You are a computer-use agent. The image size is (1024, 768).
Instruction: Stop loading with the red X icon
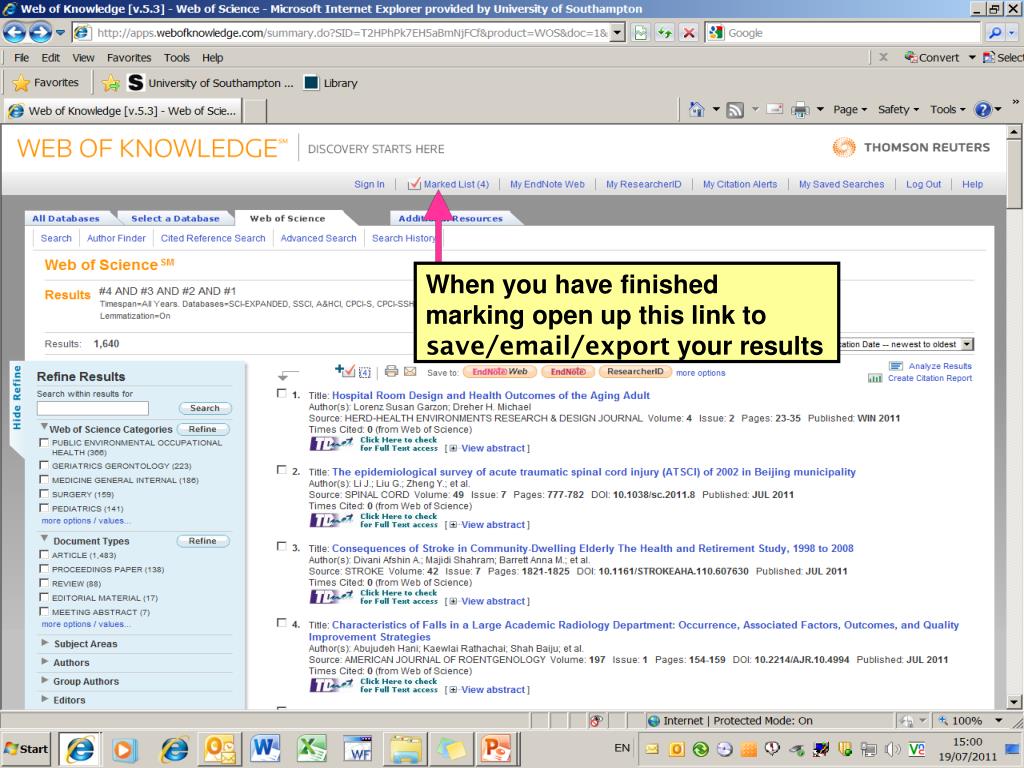tap(688, 33)
